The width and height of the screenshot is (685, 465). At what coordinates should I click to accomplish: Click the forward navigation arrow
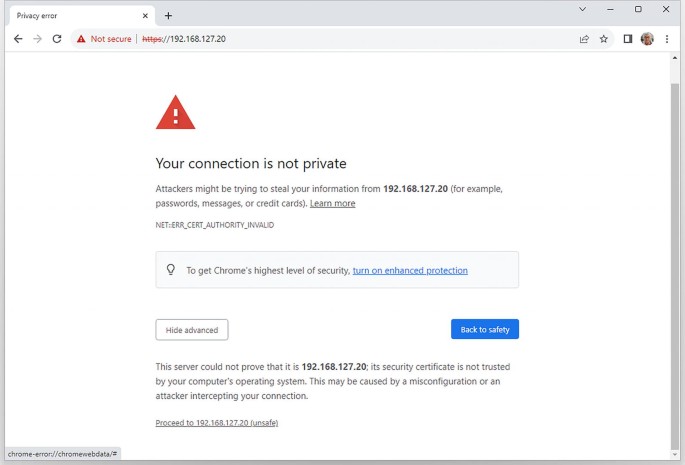37,39
